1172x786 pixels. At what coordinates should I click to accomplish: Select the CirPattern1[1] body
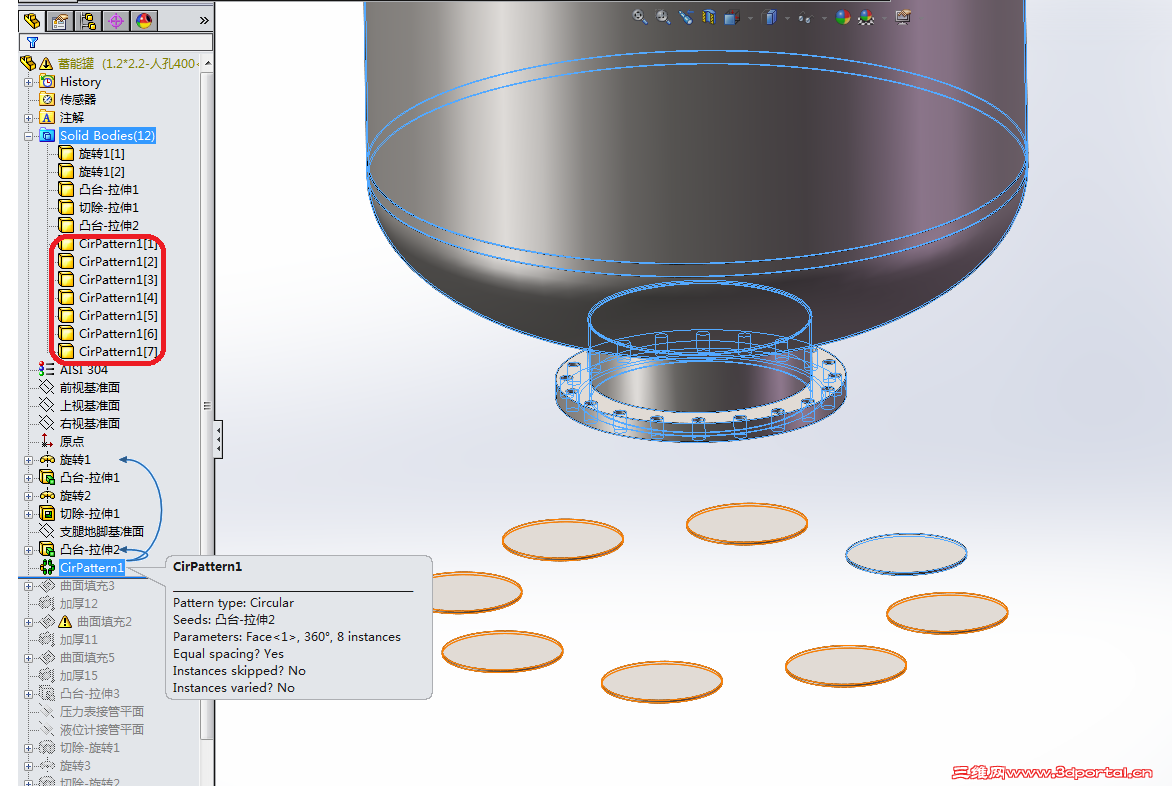coord(118,244)
